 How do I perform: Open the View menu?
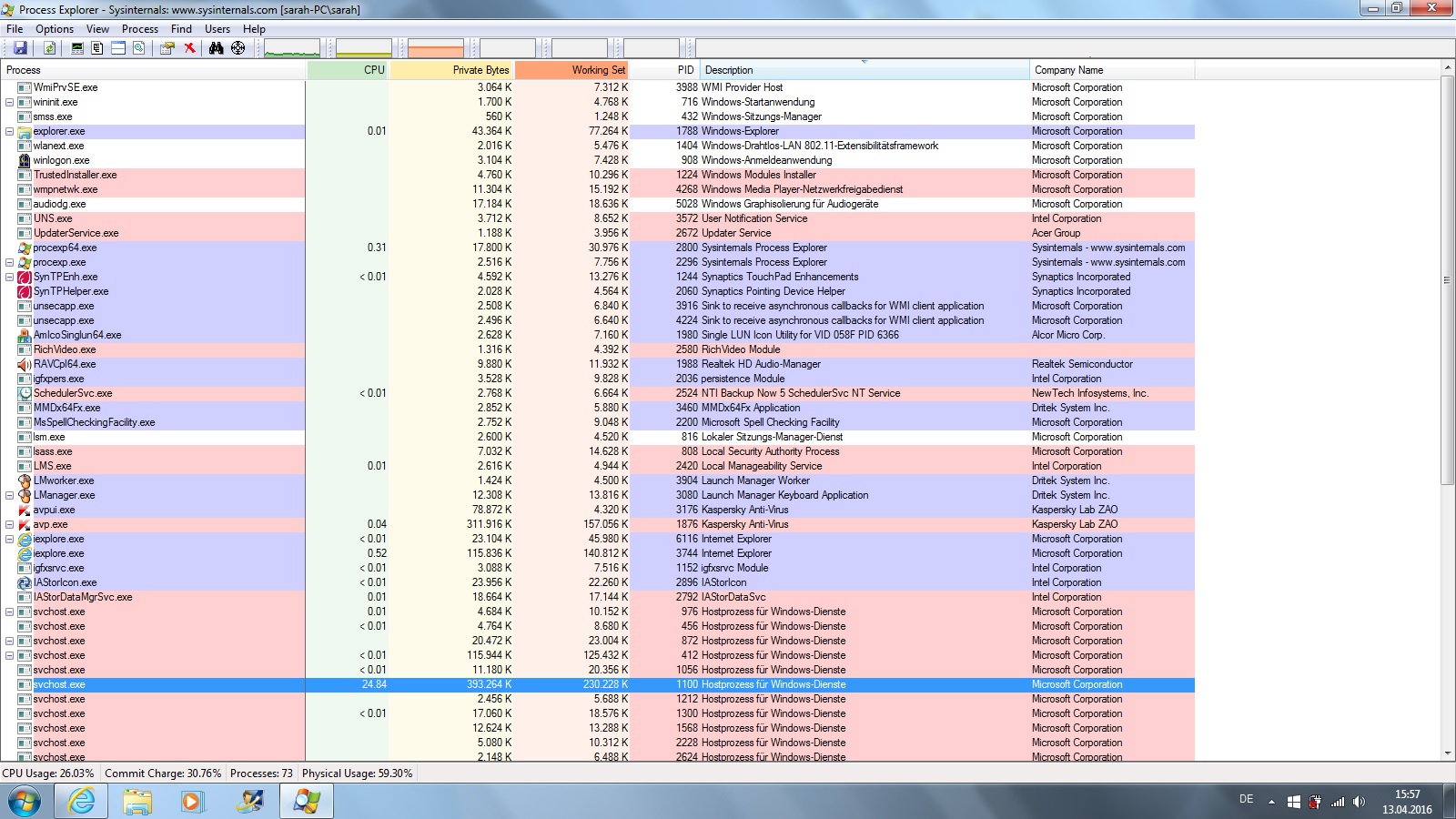tap(97, 29)
